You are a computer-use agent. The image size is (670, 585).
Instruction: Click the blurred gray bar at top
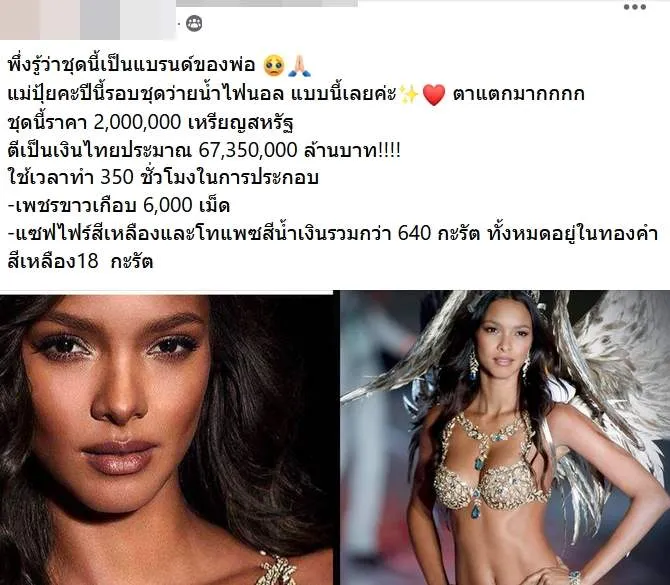267,3
